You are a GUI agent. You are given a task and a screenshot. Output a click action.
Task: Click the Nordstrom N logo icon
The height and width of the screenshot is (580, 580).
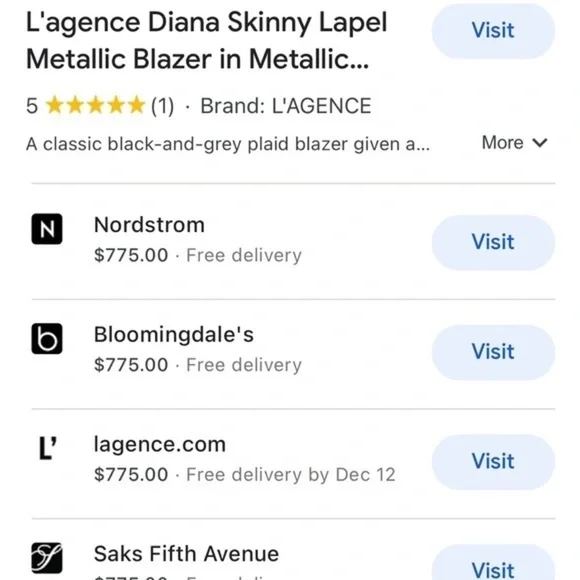point(47,229)
